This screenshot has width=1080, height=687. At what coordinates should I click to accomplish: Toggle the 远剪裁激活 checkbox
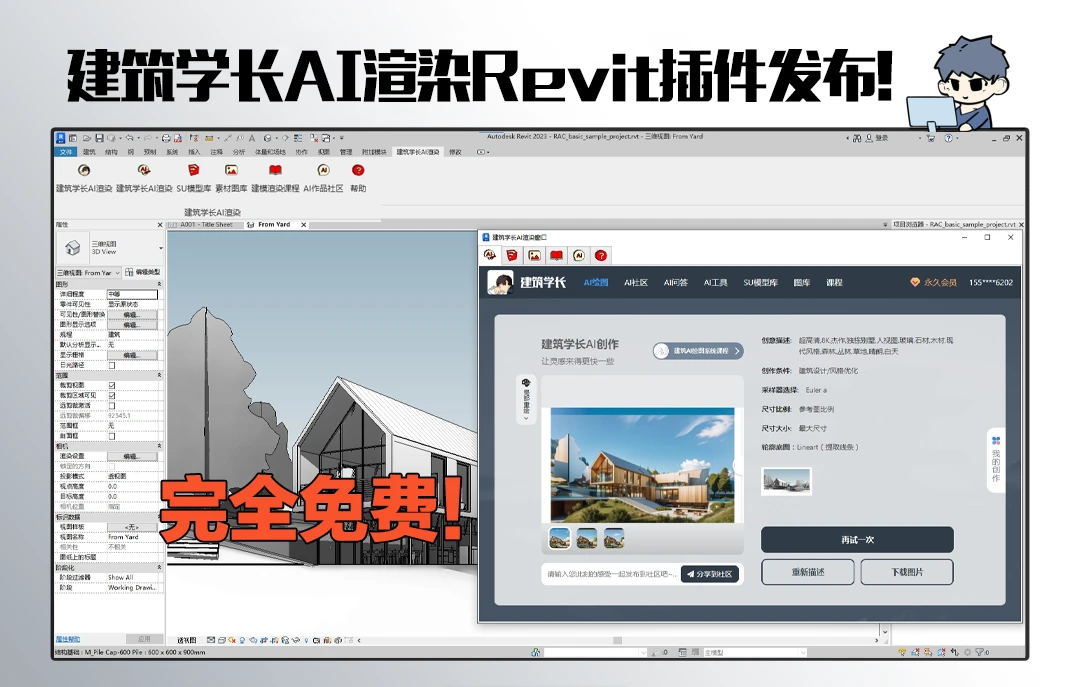[x=112, y=406]
